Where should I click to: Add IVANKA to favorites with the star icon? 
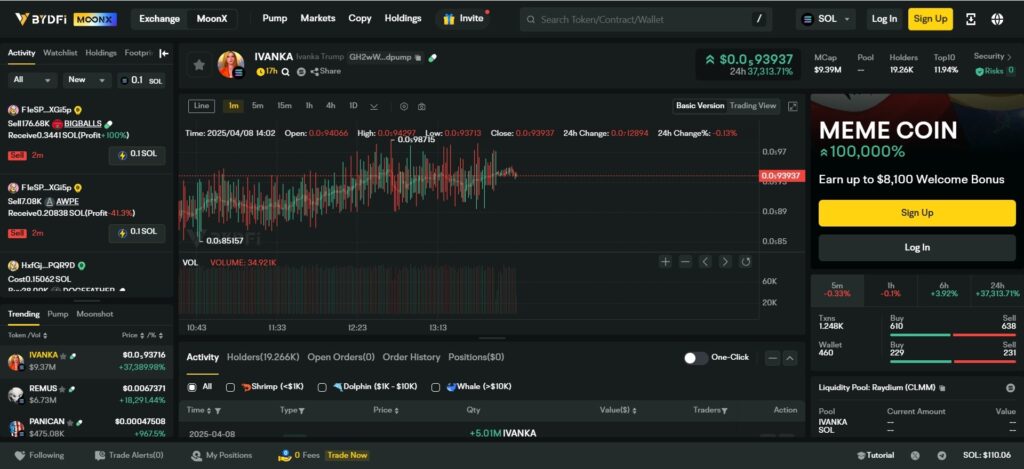click(x=199, y=65)
